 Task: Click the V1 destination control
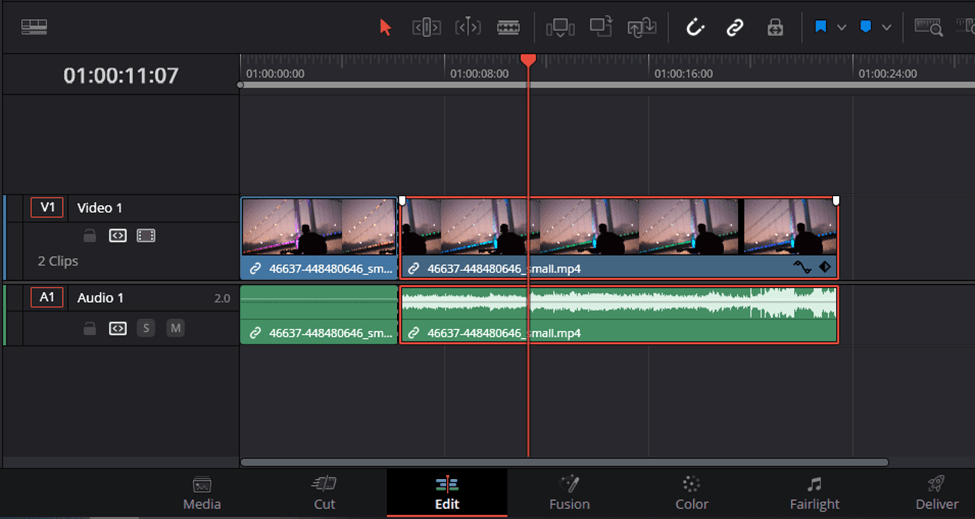pyautogui.click(x=47, y=208)
